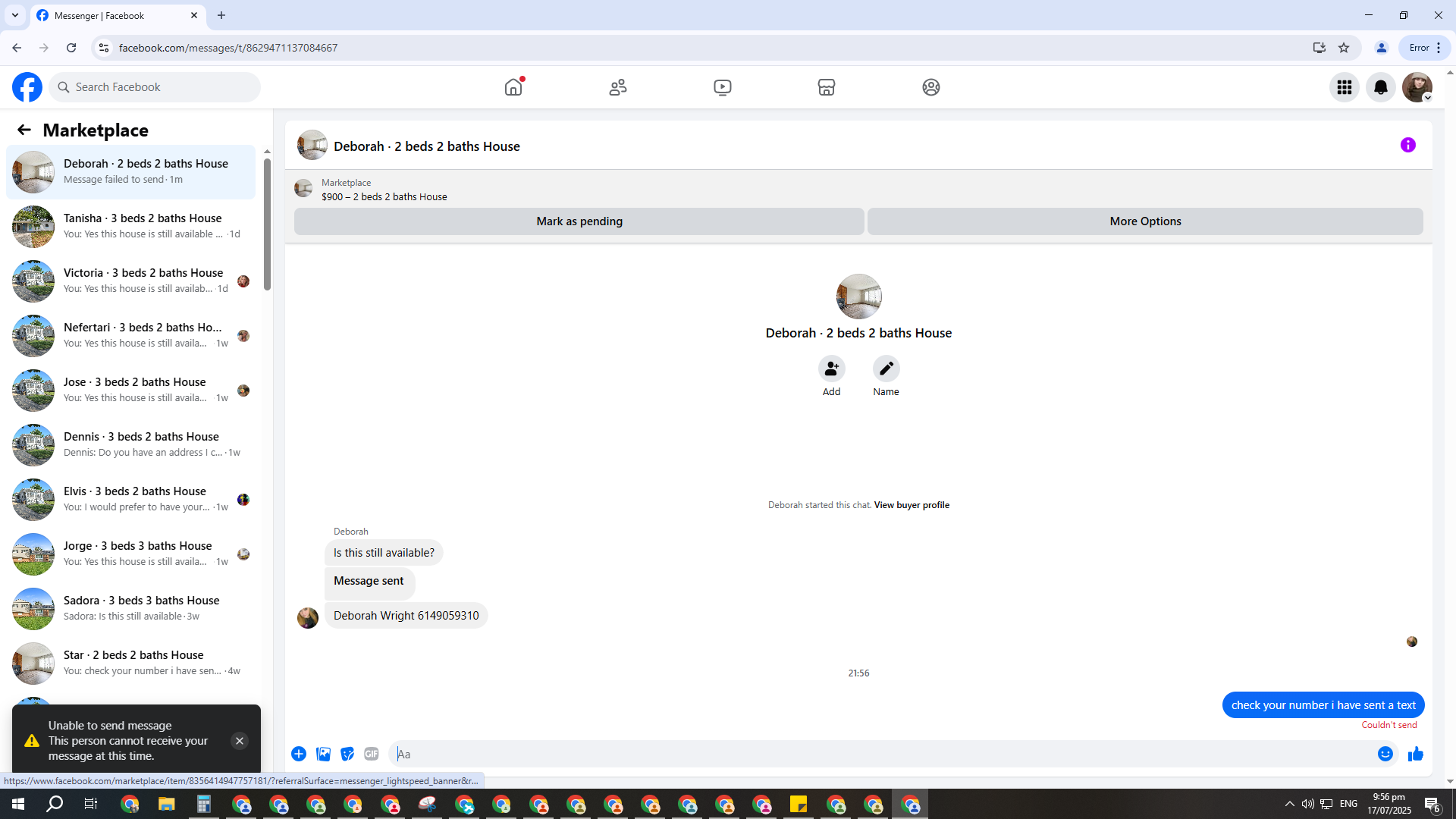Open Nefertari 3 beds 2 baths chat
The image size is (1456, 819).
point(131,336)
